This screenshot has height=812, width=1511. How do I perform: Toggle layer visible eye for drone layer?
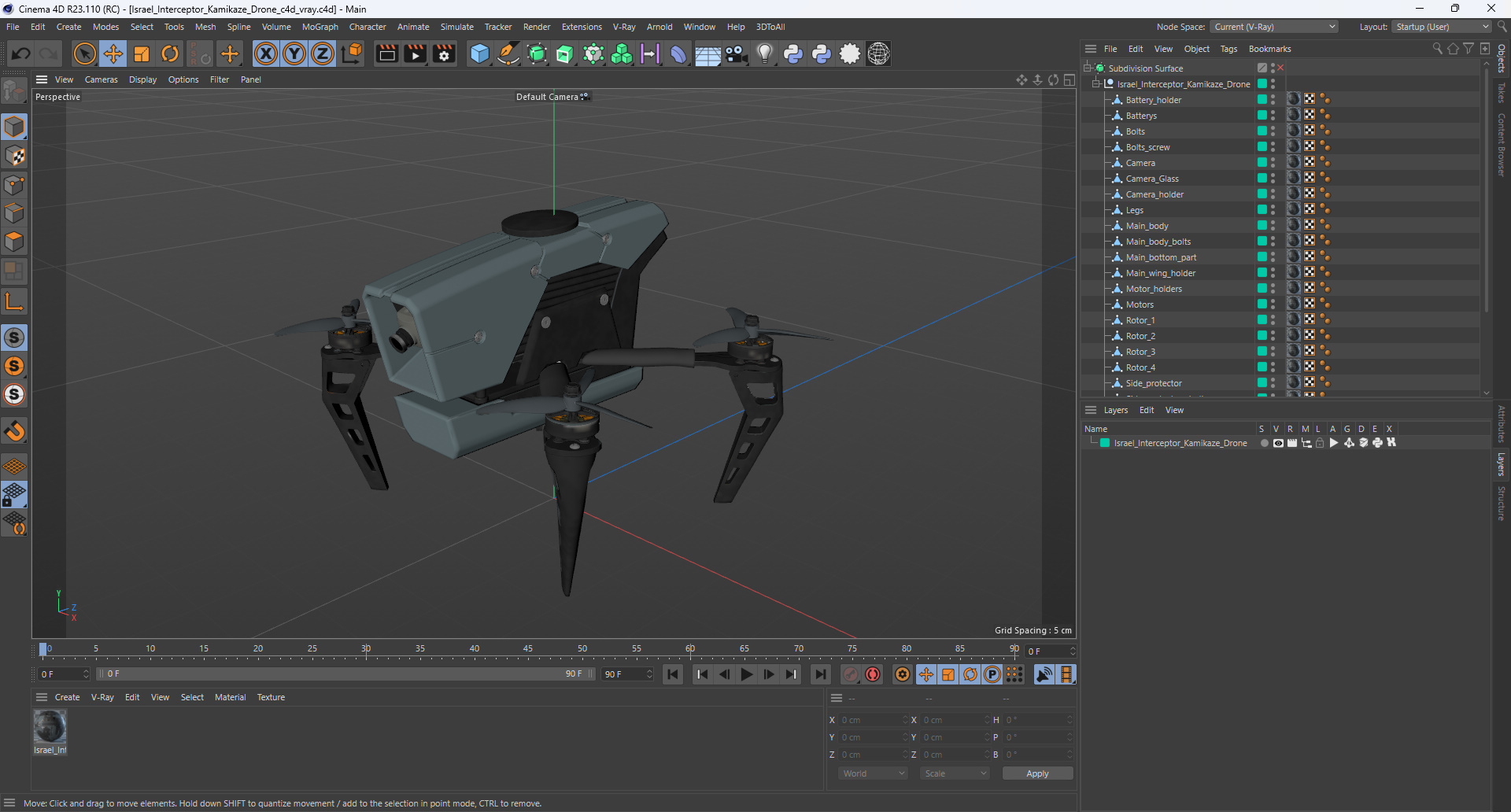pyautogui.click(x=1278, y=443)
